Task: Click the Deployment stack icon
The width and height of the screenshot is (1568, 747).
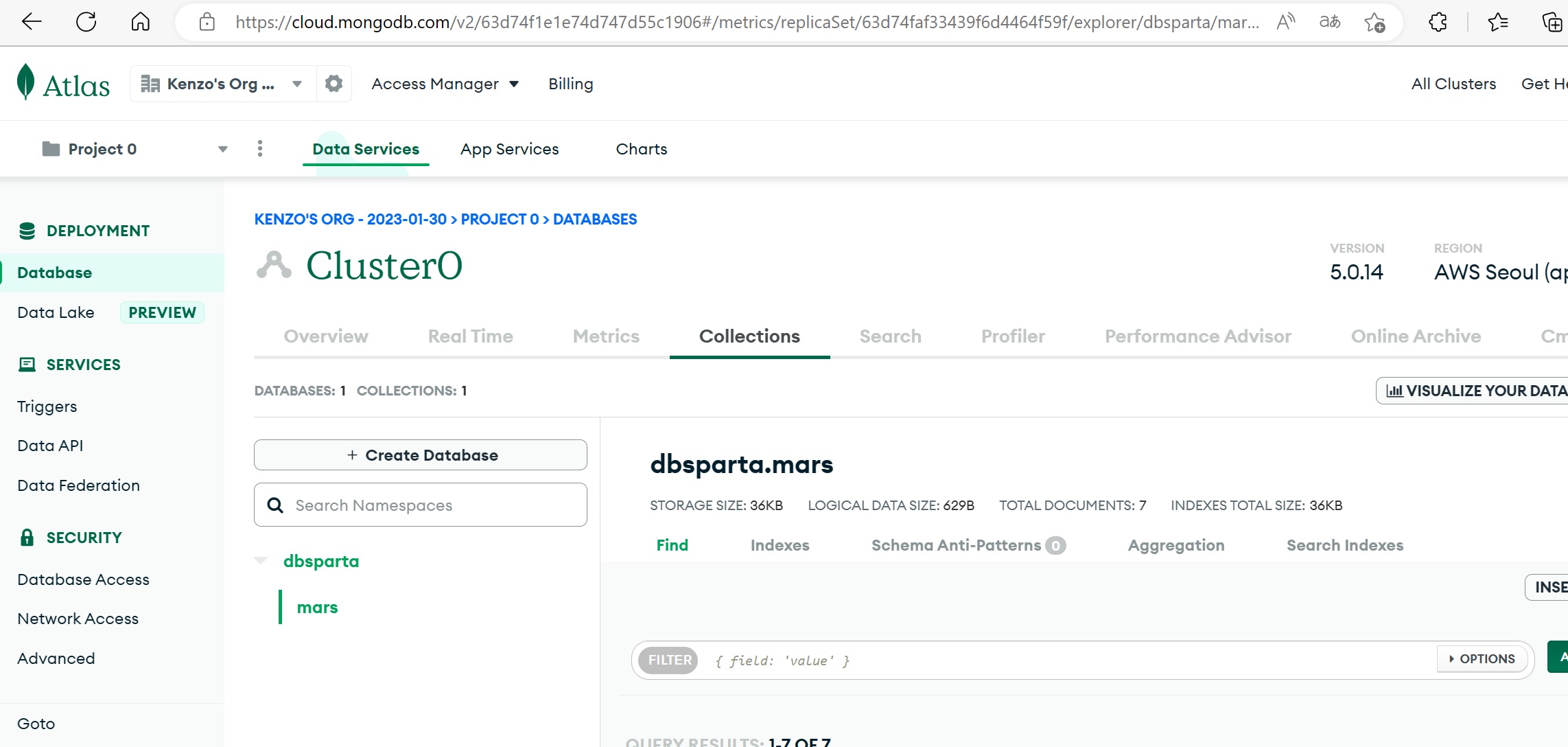Action: (27, 231)
